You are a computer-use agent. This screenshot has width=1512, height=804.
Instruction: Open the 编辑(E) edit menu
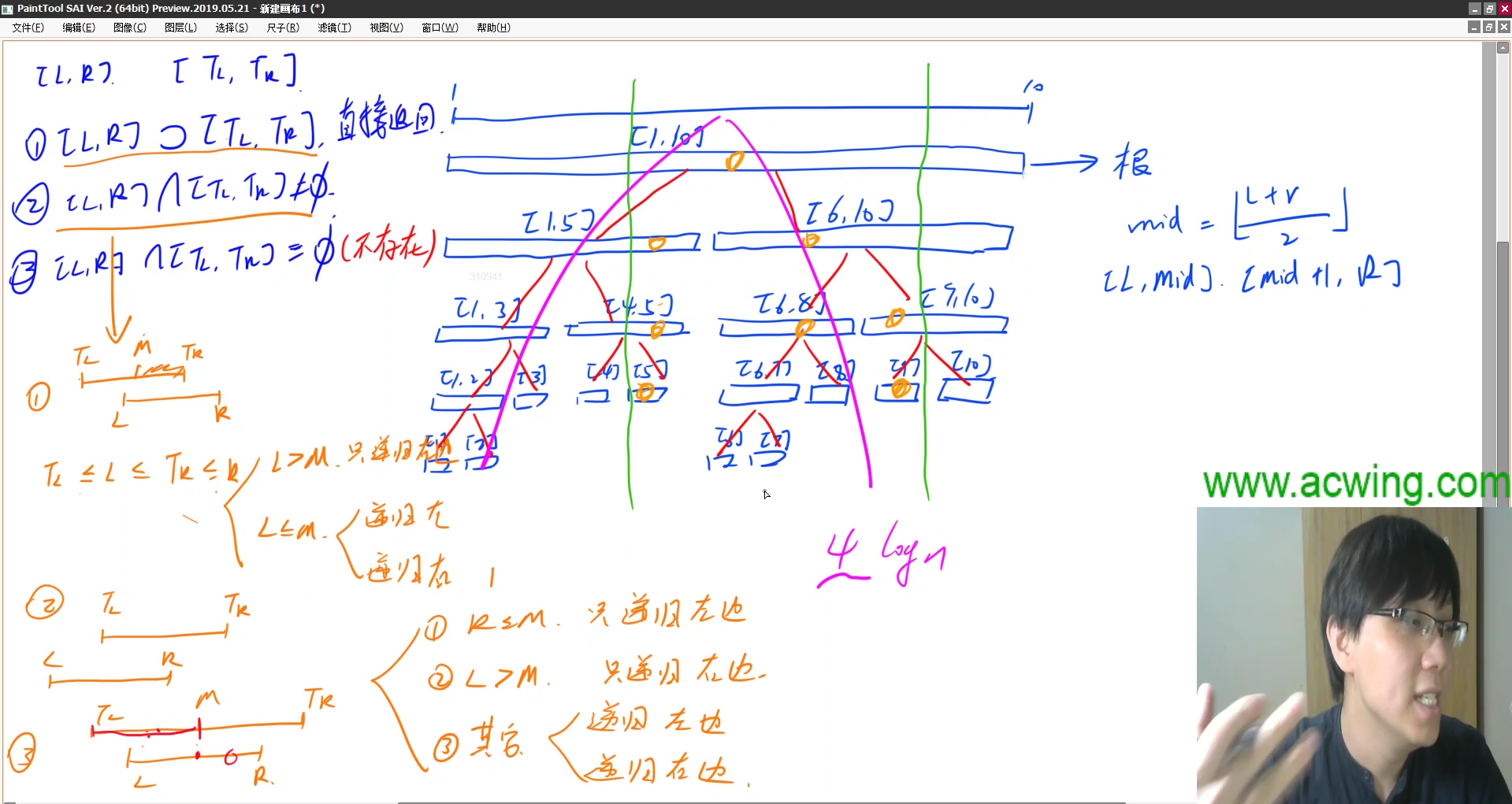[79, 28]
